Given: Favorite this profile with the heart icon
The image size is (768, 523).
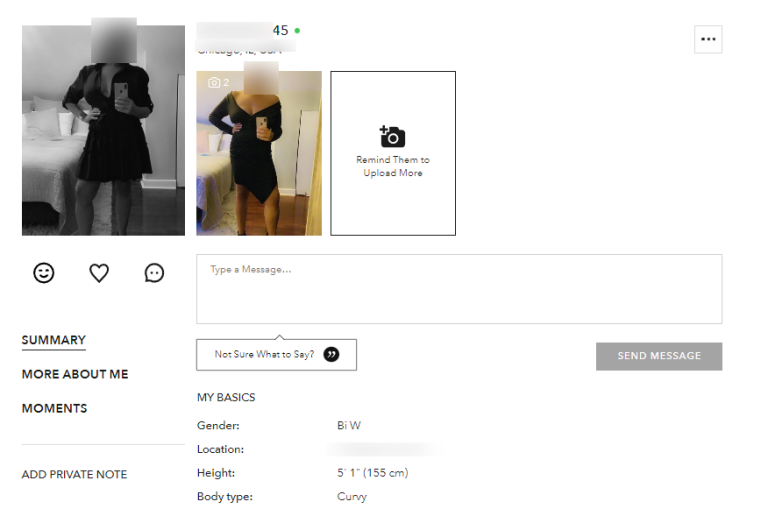Looking at the screenshot, I should pos(99,273).
